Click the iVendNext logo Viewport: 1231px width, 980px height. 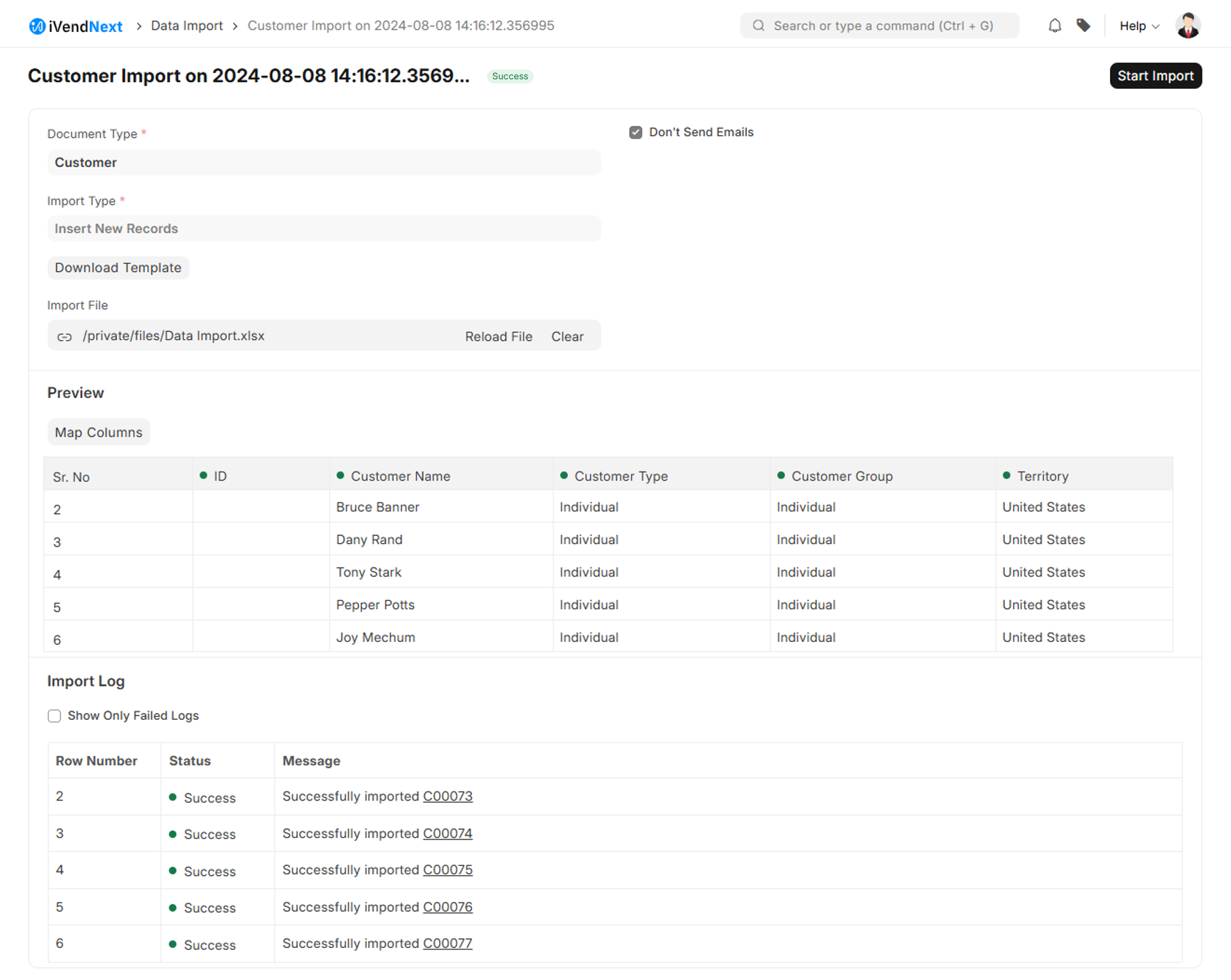pyautogui.click(x=75, y=26)
